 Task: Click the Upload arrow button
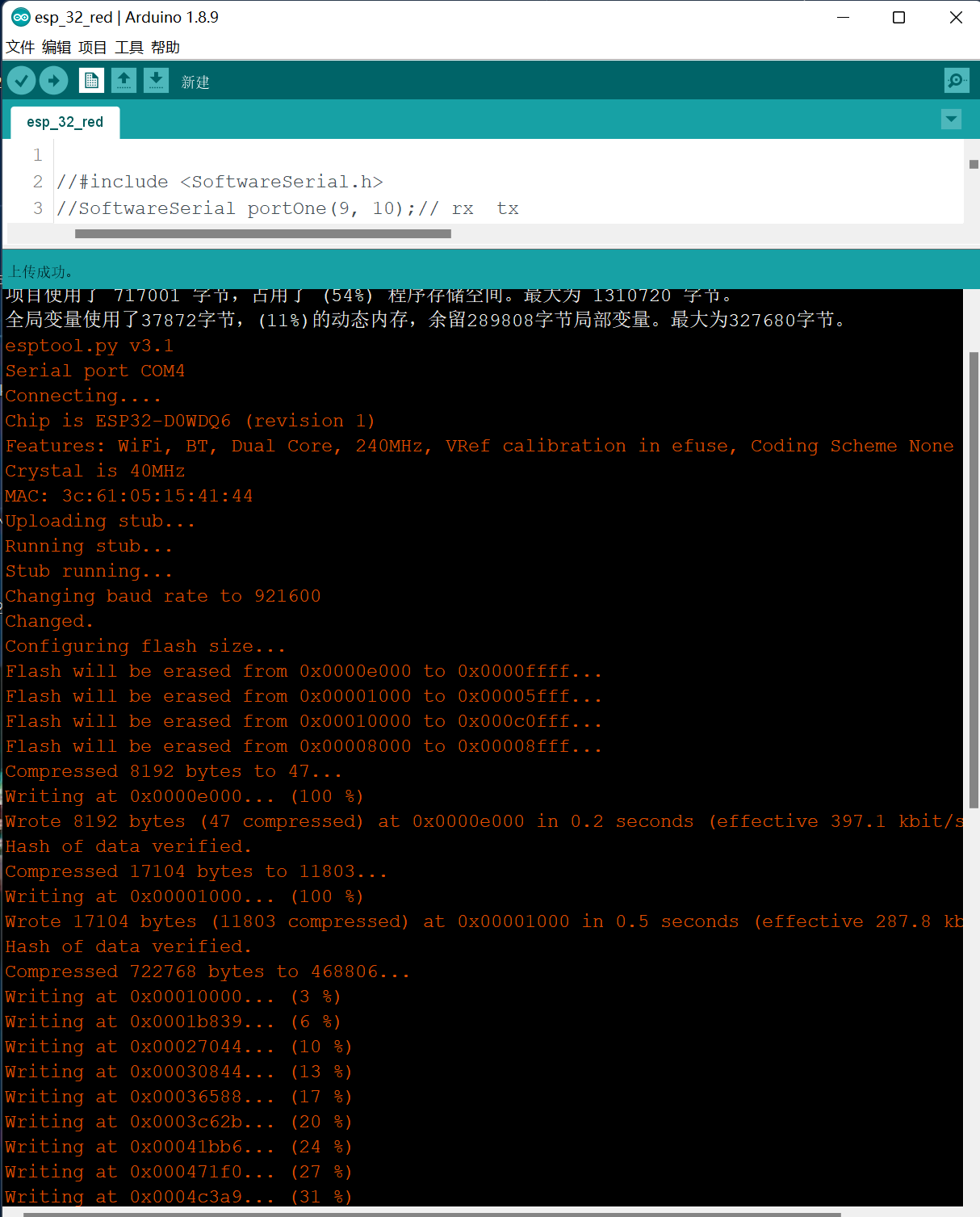pos(54,81)
